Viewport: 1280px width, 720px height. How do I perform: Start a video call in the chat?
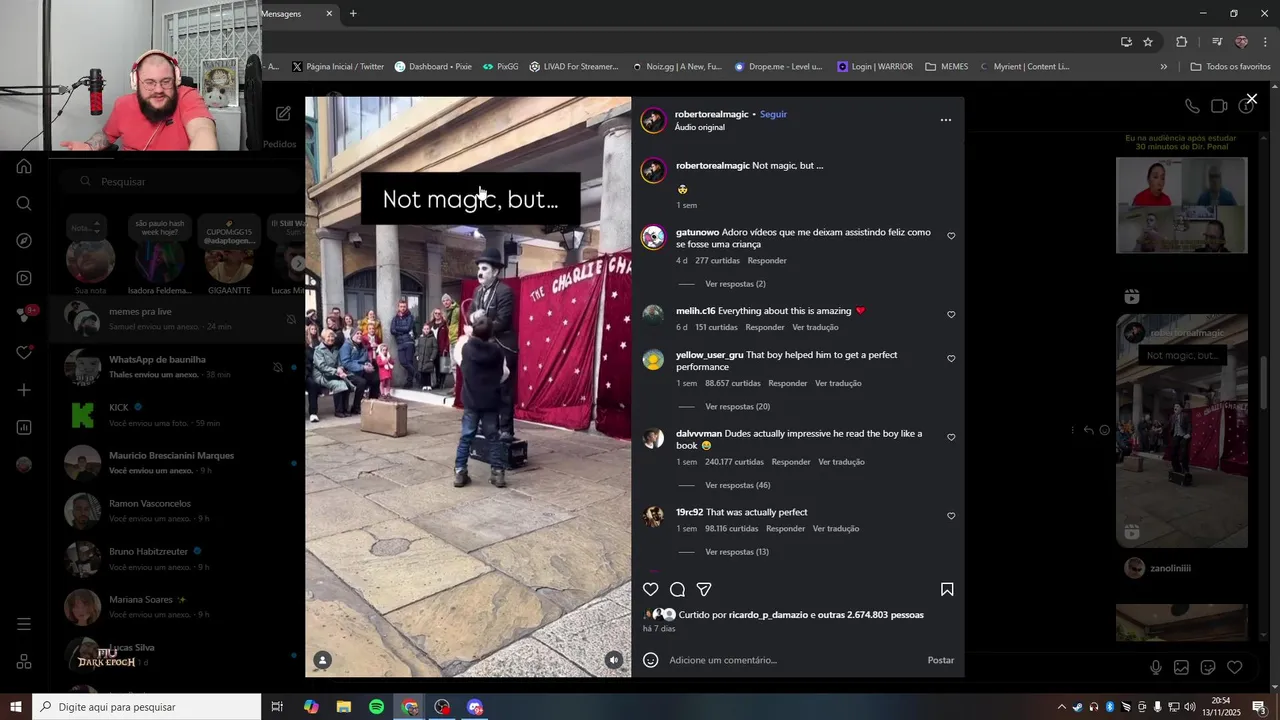[1219, 106]
